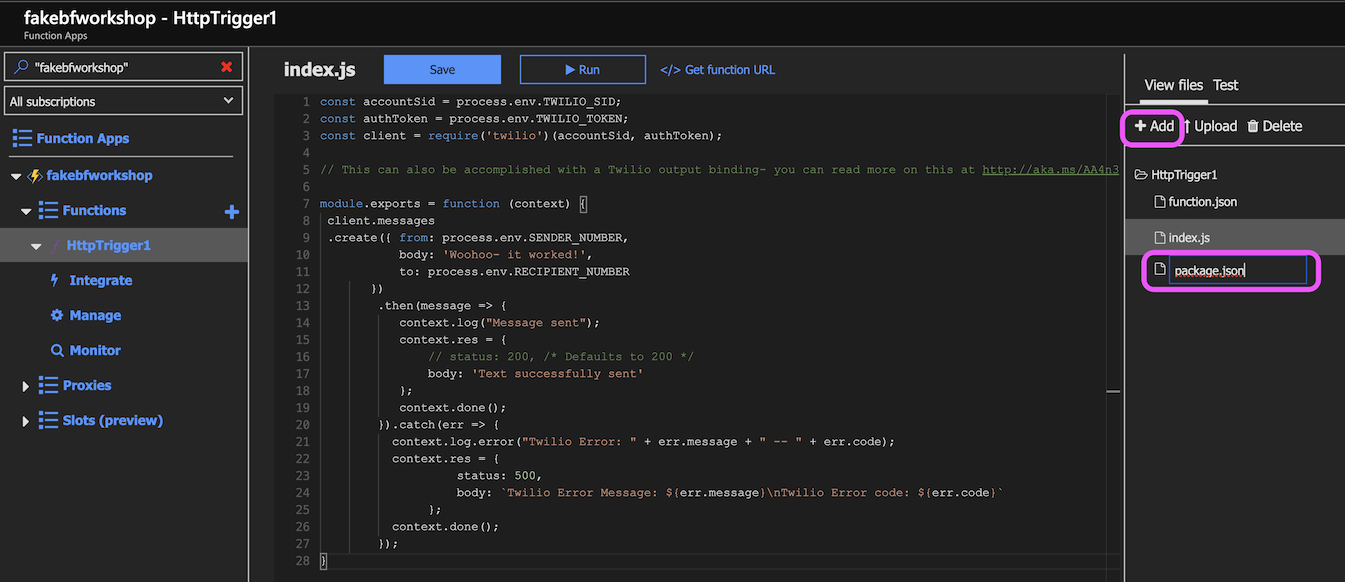Click the Add file button
1345x582 pixels.
click(x=1154, y=126)
